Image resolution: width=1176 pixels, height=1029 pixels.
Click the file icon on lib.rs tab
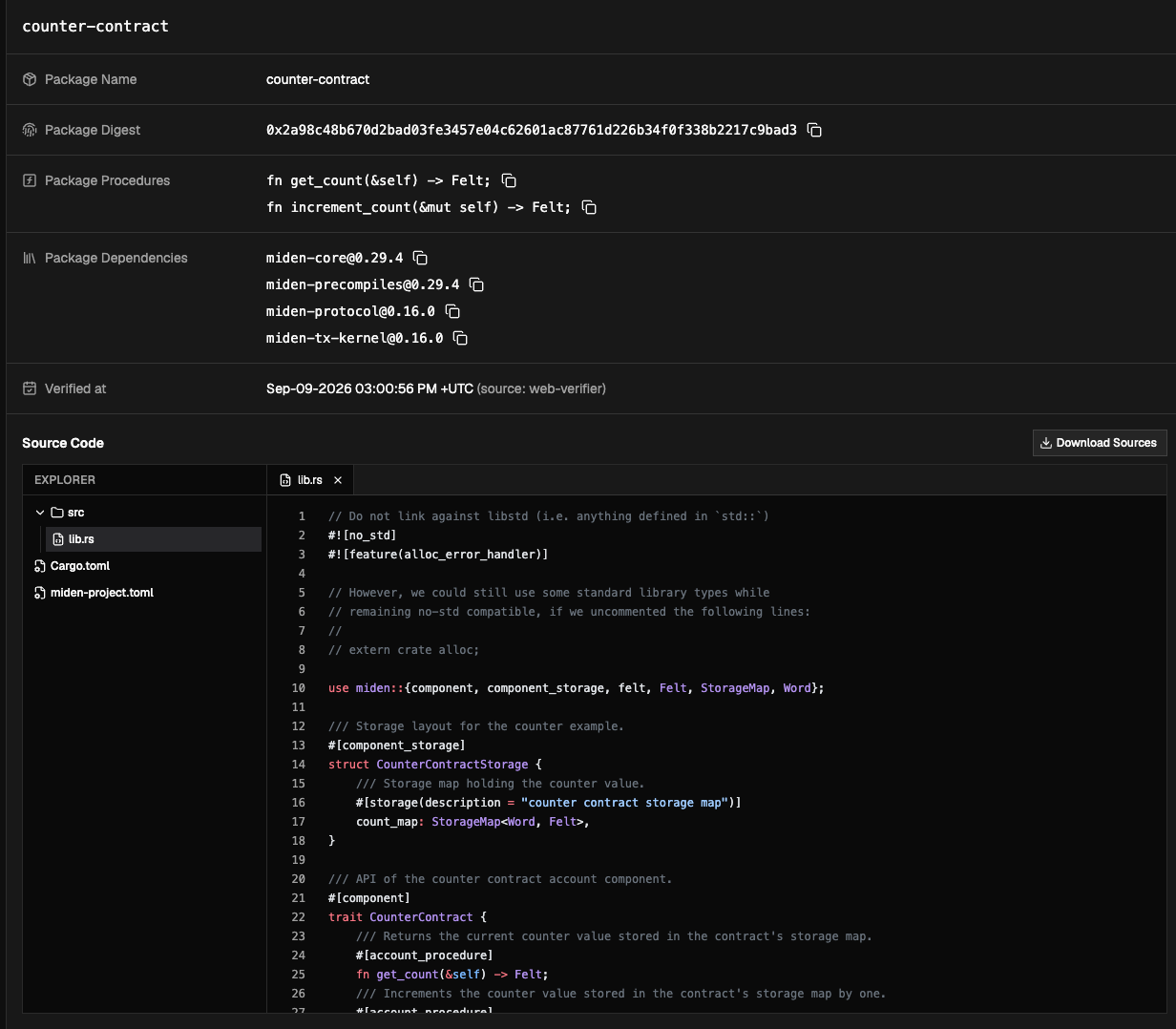(285, 480)
